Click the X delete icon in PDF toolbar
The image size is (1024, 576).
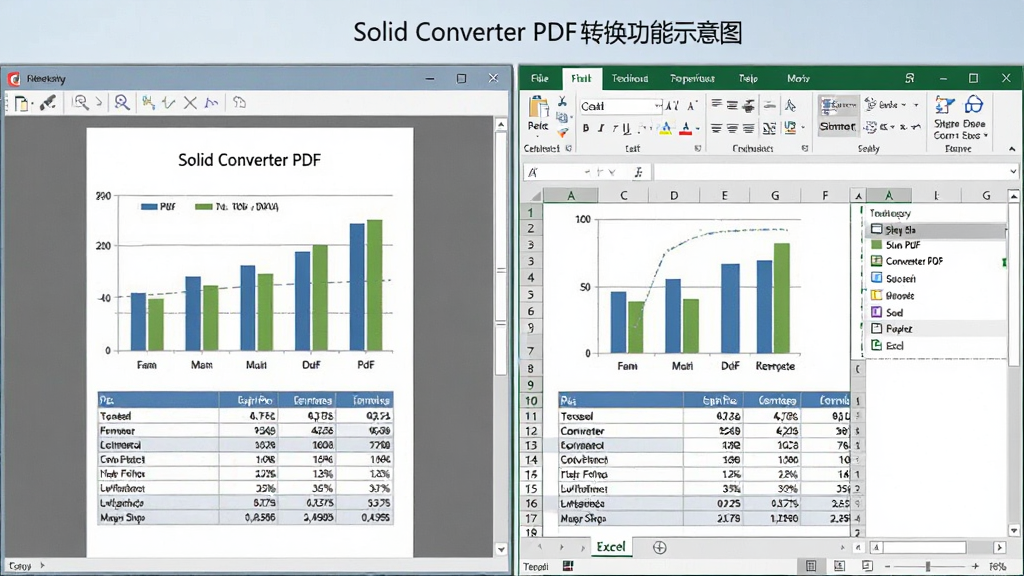[x=190, y=103]
